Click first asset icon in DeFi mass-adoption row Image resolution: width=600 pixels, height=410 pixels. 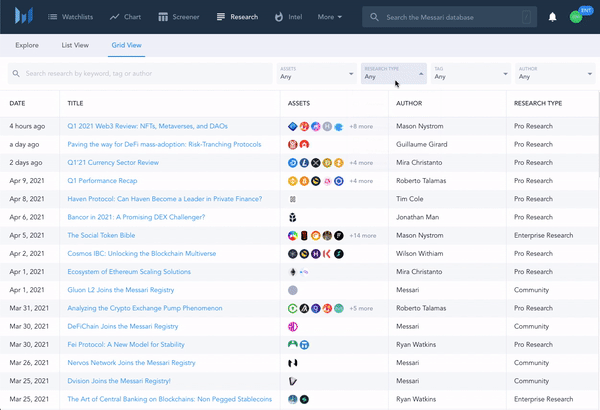293,144
